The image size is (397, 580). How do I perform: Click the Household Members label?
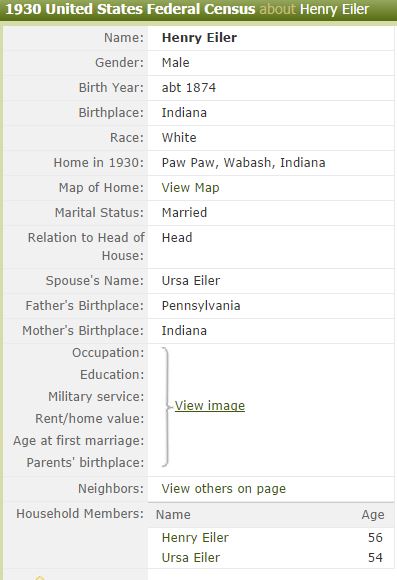pos(80,513)
